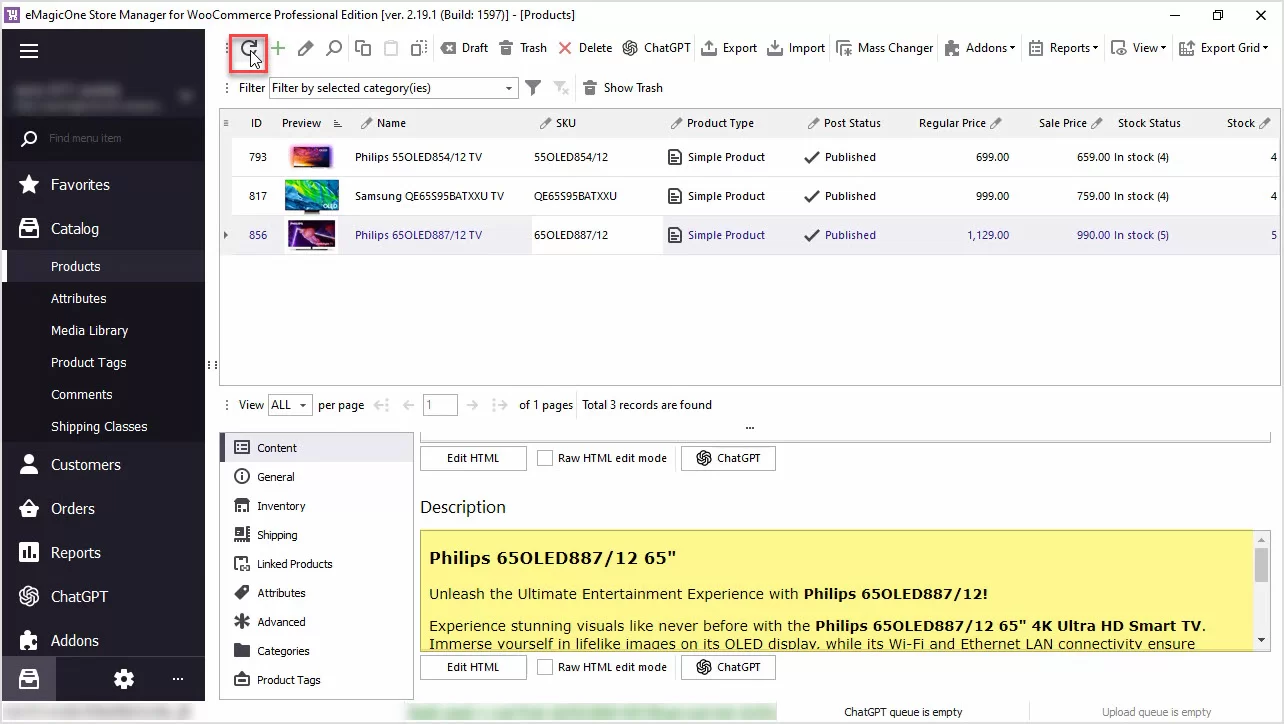Click the Copy product icon
Screen dimensions: 1284x724
point(363,48)
